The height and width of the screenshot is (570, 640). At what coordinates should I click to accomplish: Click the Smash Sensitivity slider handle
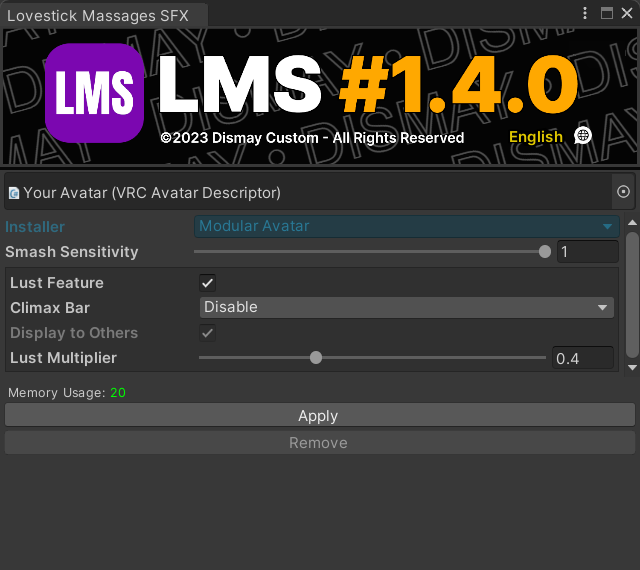tap(544, 252)
